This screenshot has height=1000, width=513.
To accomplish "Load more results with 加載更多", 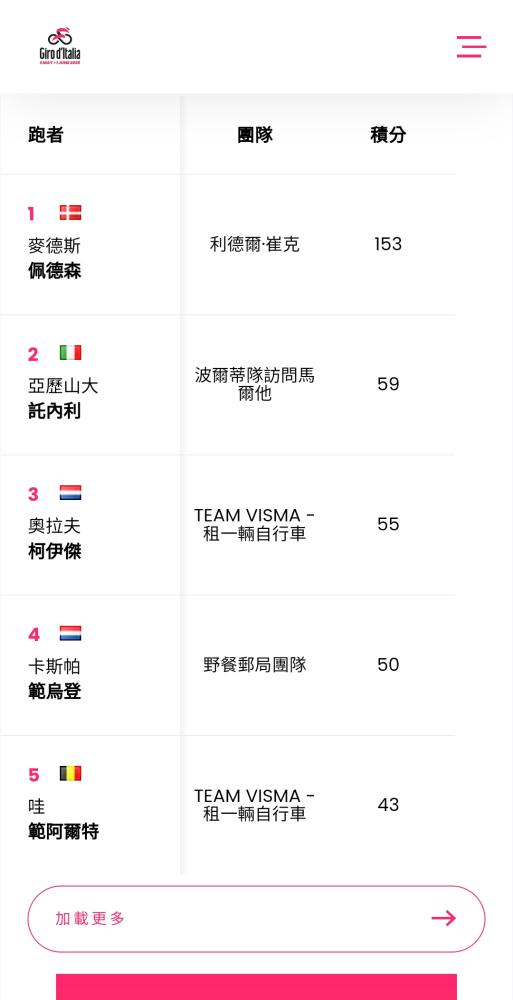I will 256,918.
